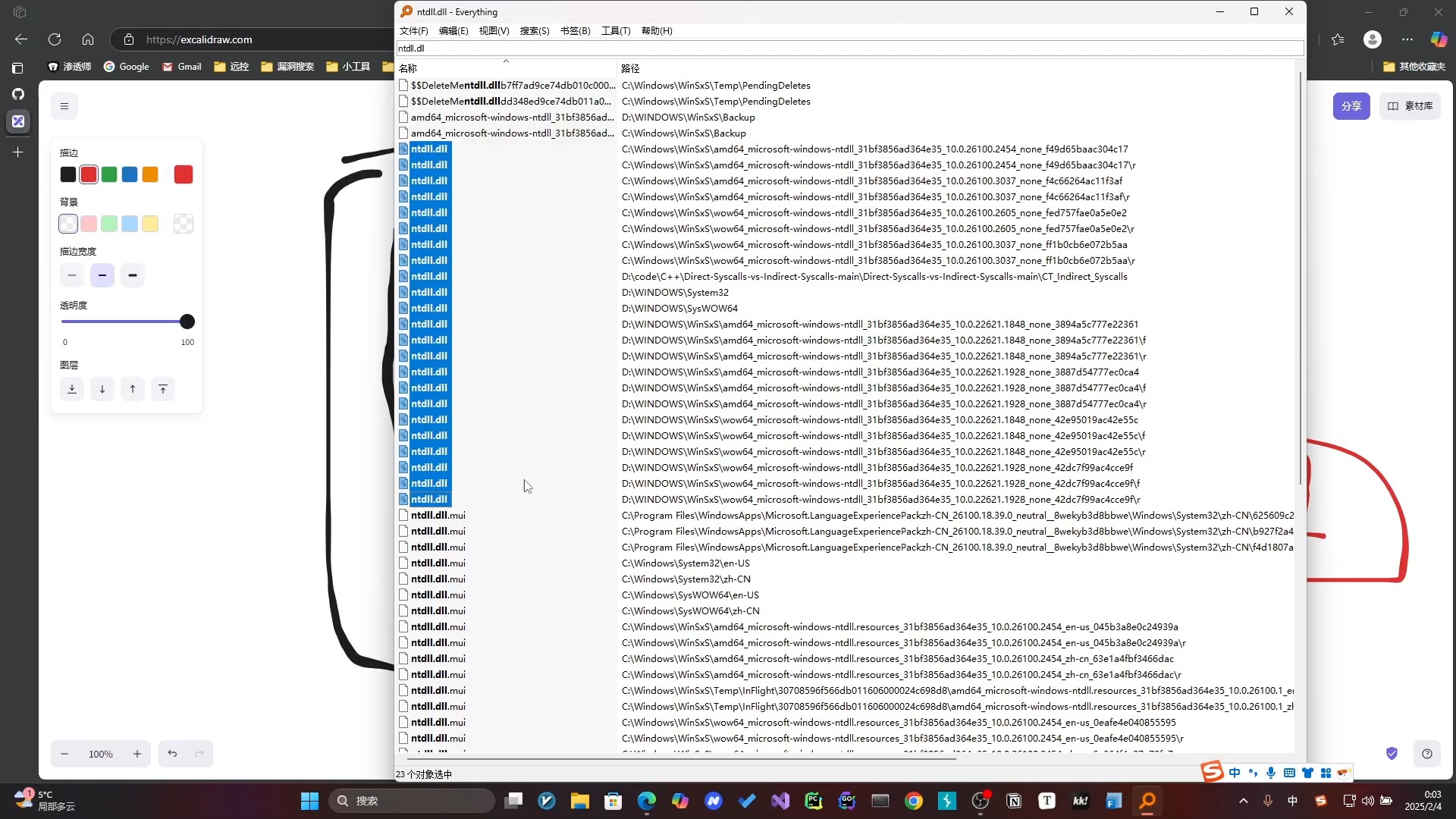Click the bring to front layer icon

163,389
